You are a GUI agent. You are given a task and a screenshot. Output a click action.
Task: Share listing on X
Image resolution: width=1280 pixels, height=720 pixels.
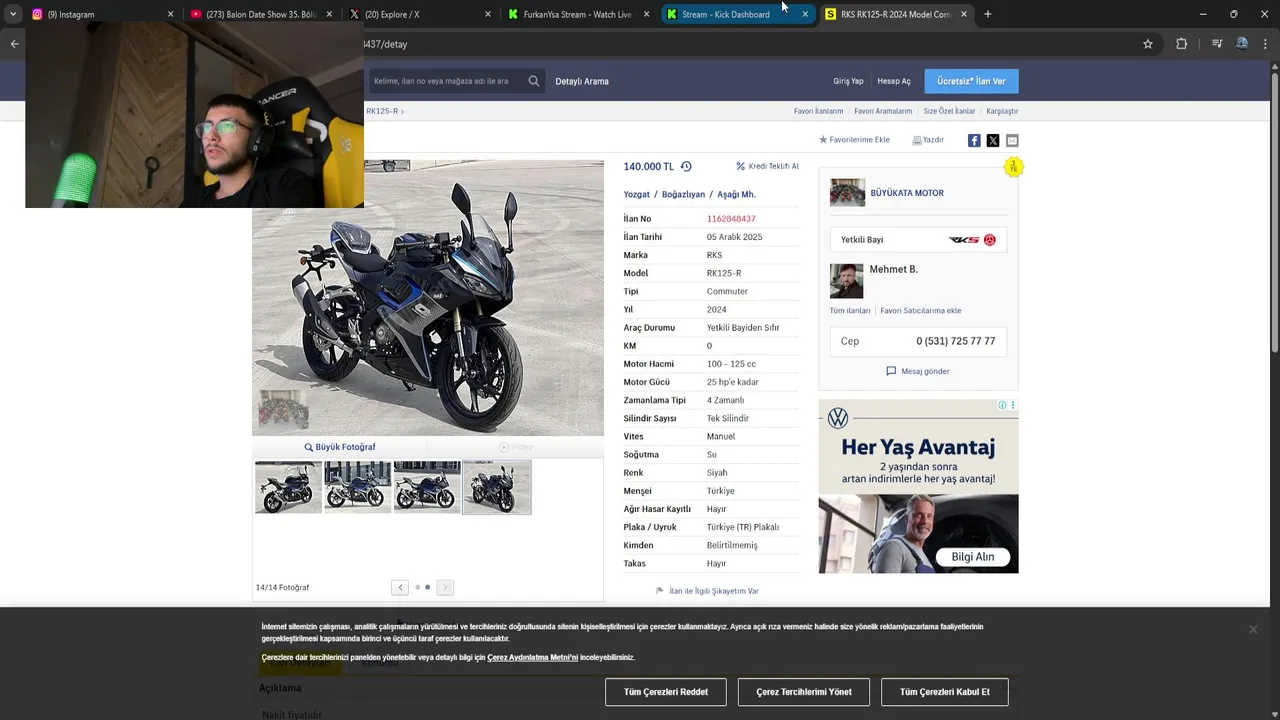click(x=993, y=140)
